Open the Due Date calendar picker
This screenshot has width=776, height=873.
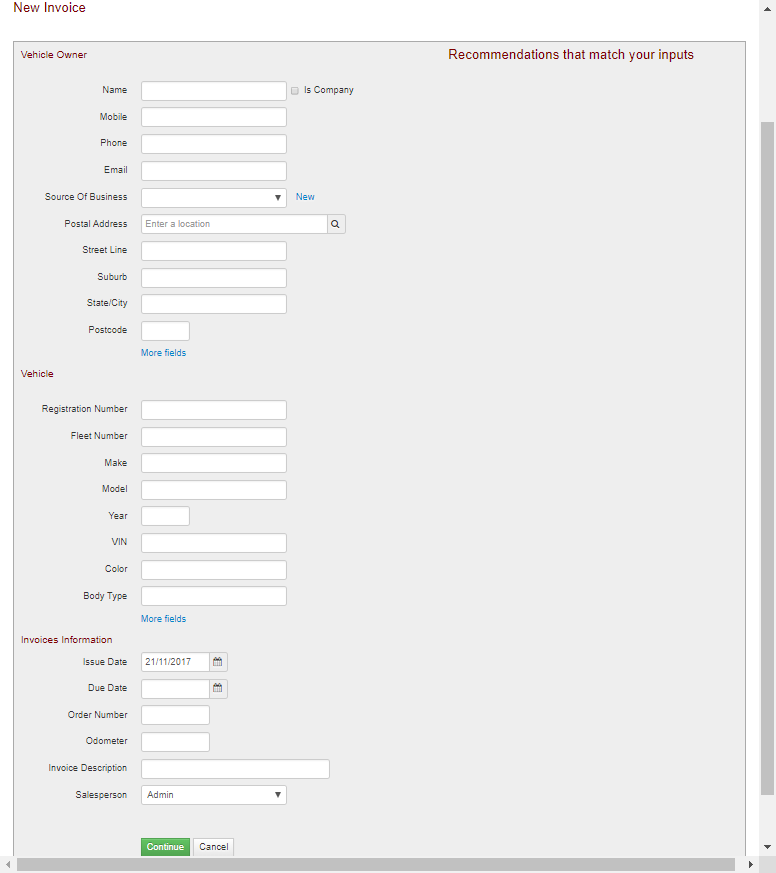pos(218,689)
